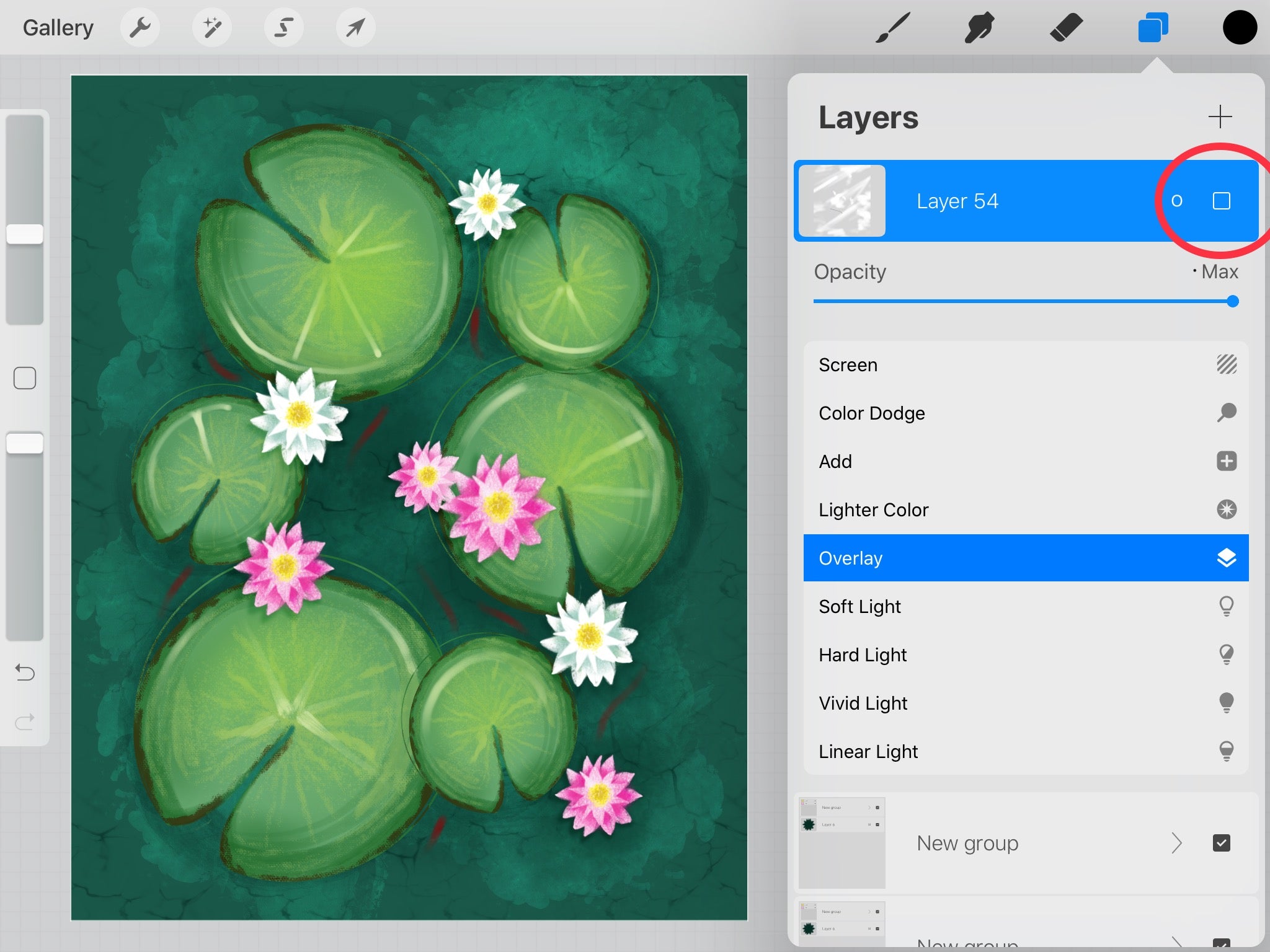Return to the Gallery
The height and width of the screenshot is (952, 1270).
pyautogui.click(x=58, y=28)
